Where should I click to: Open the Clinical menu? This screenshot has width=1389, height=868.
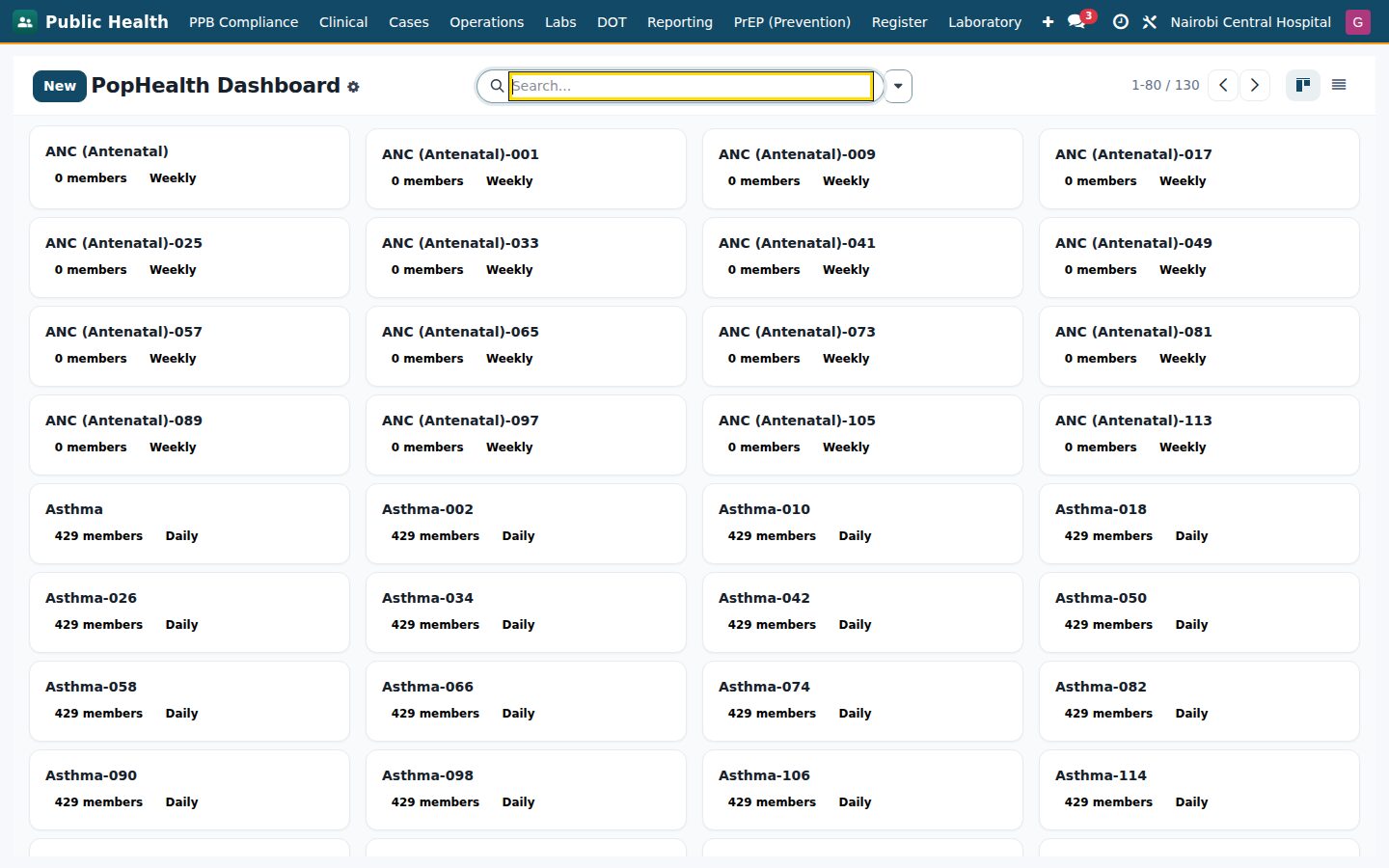(x=343, y=21)
